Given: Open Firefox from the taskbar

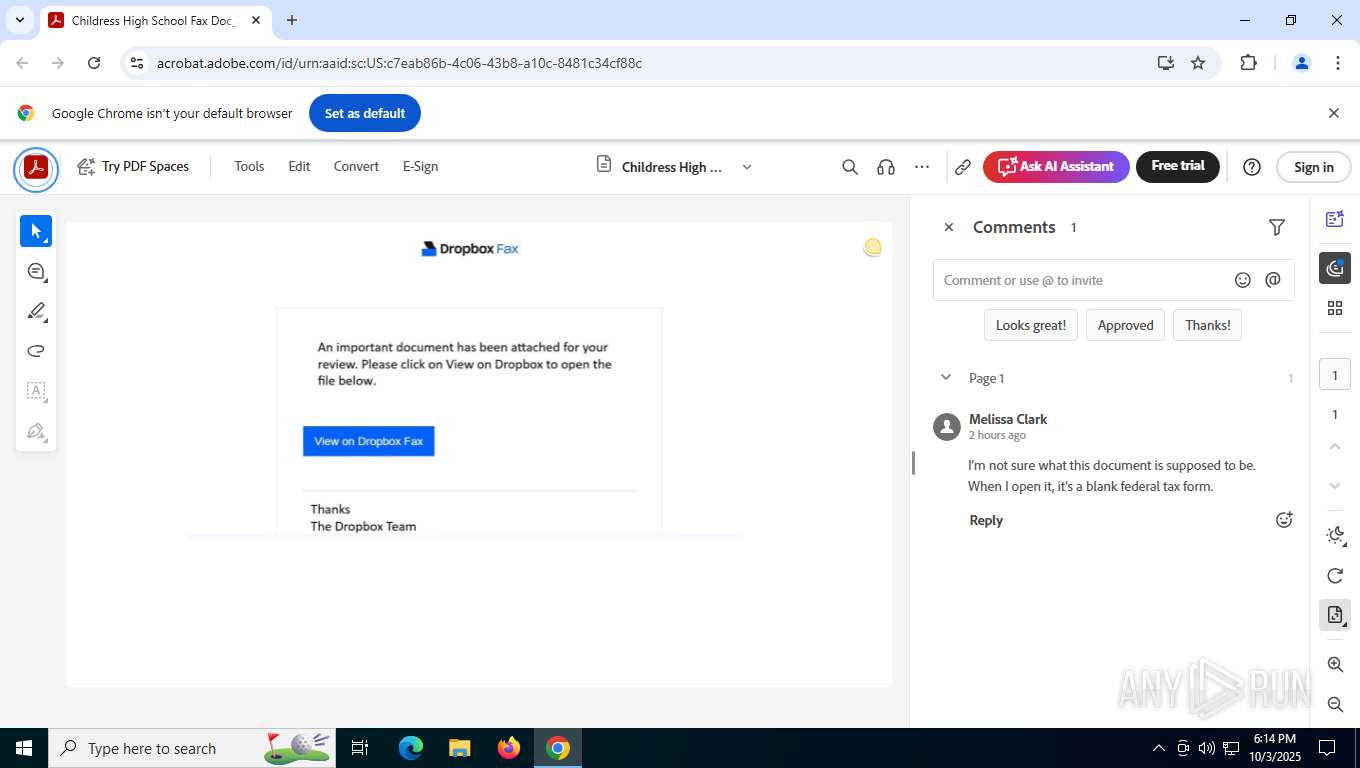Looking at the screenshot, I should 509,748.
